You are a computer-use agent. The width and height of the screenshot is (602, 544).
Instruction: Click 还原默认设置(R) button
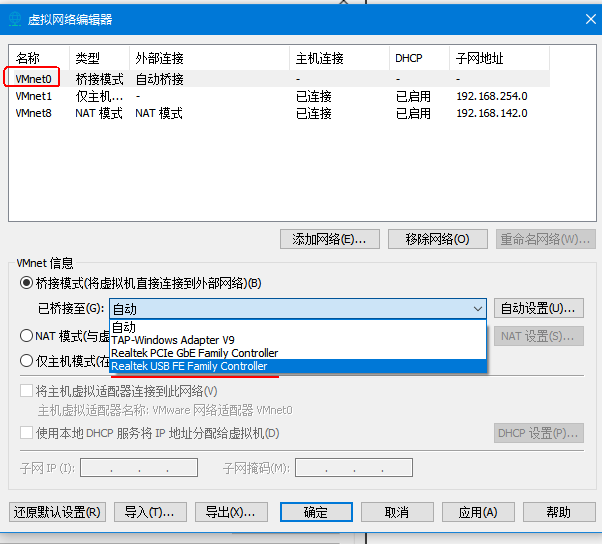tap(57, 512)
